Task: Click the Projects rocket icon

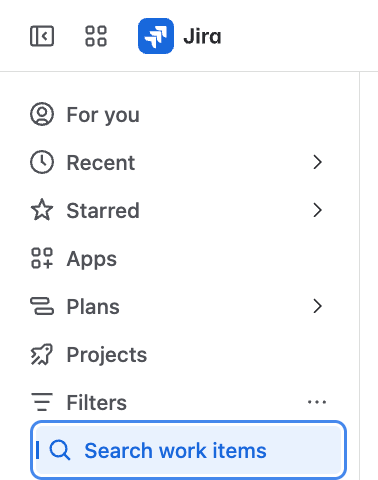Action: coord(42,354)
